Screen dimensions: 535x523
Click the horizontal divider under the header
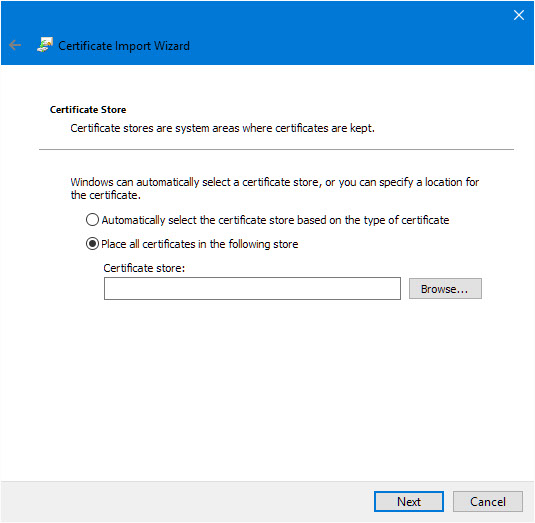pyautogui.click(x=276, y=149)
